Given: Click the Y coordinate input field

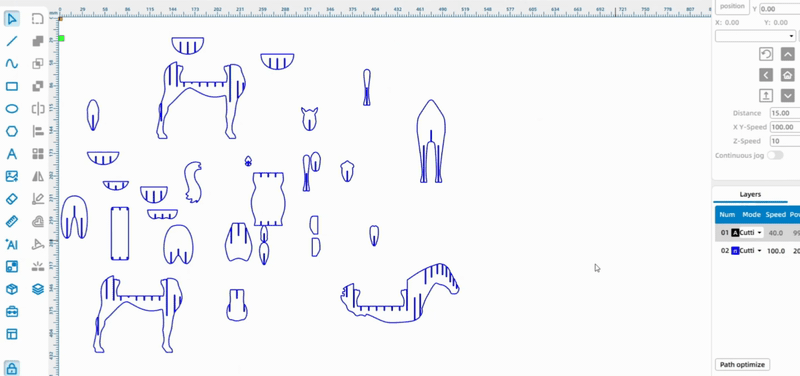Looking at the screenshot, I should (x=780, y=9).
